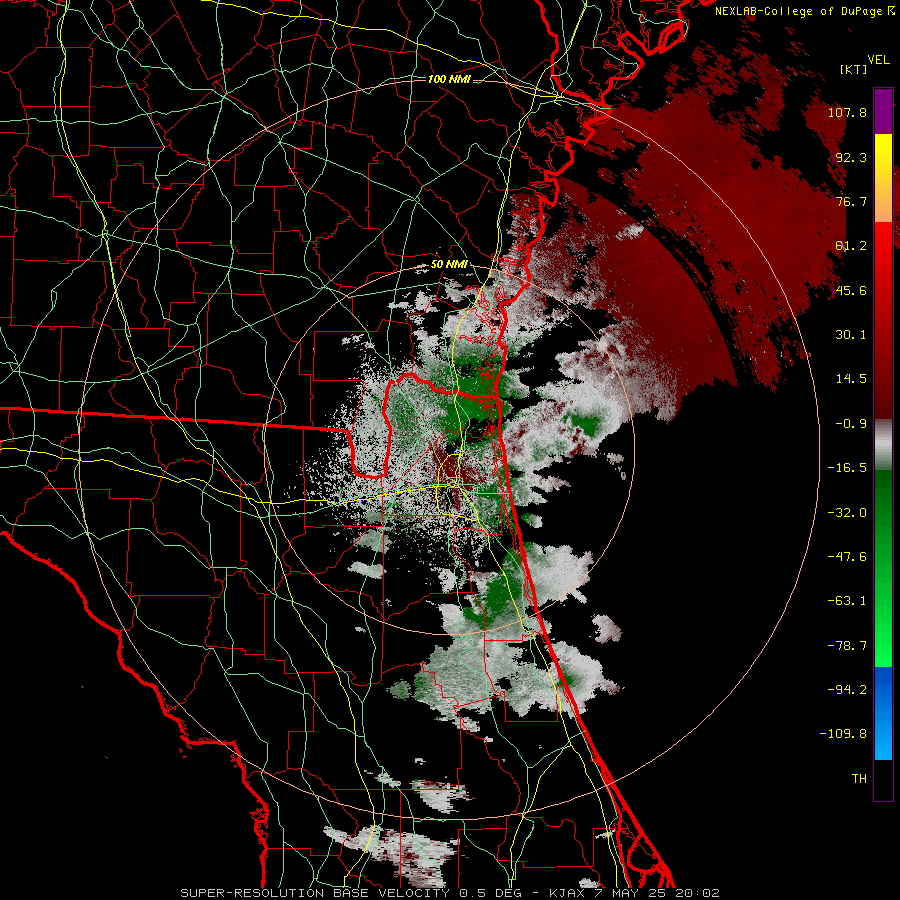
Task: Select the -63.1 legend value
Action: (847, 600)
